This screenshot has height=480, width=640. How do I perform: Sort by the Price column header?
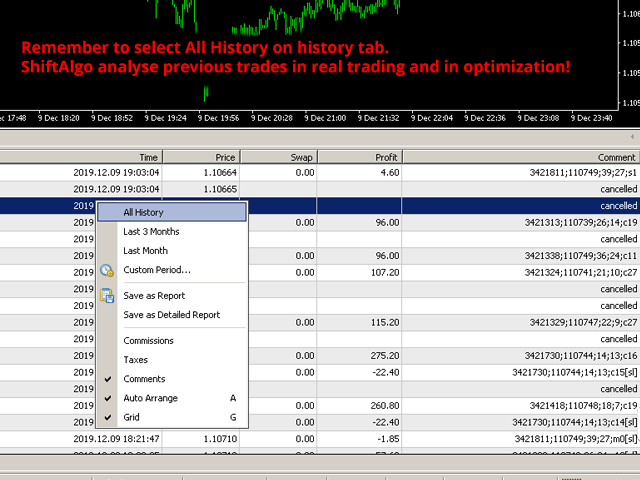[x=202, y=157]
